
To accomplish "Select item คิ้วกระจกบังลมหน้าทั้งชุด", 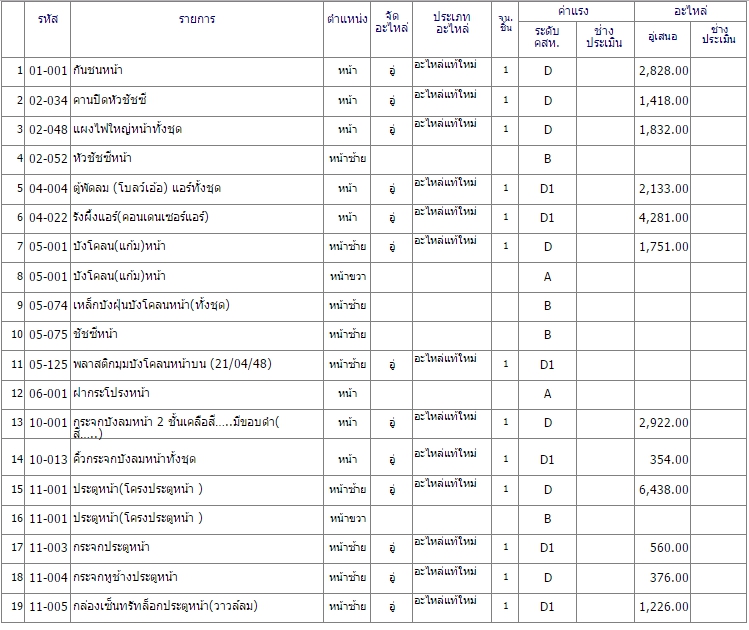I will 135,459.
